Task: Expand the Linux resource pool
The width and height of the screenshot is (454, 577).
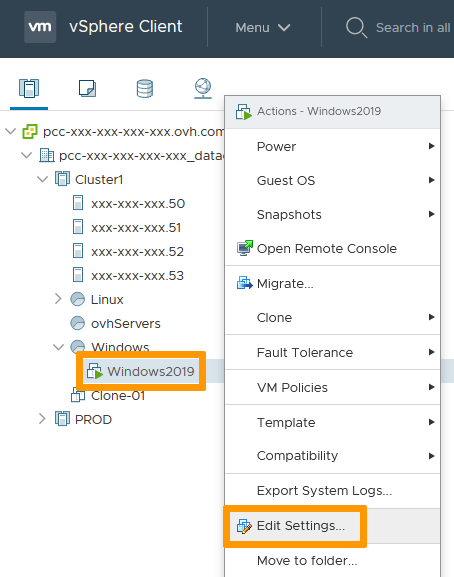Action: pos(58,299)
